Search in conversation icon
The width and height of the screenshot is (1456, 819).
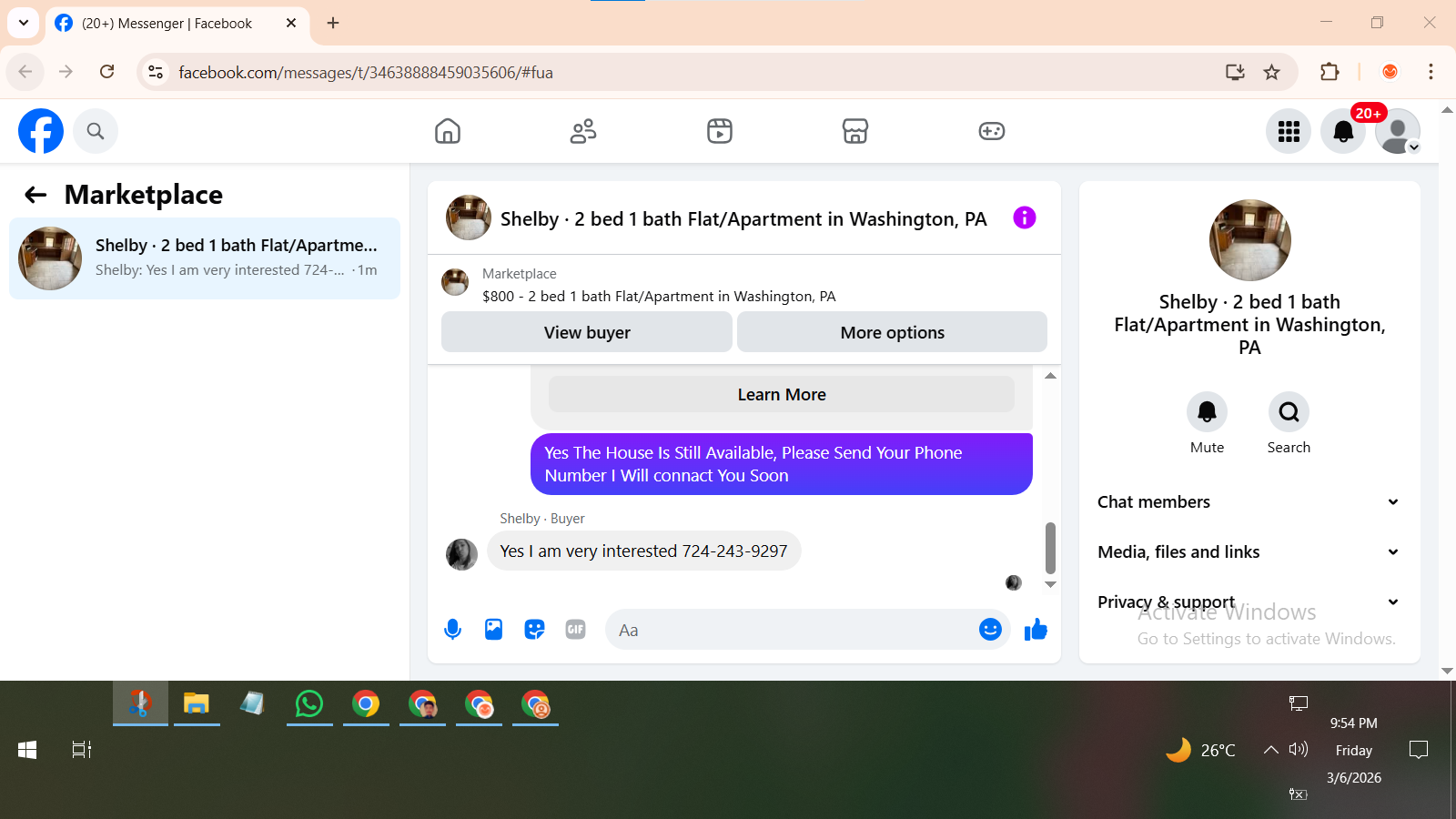click(1289, 412)
